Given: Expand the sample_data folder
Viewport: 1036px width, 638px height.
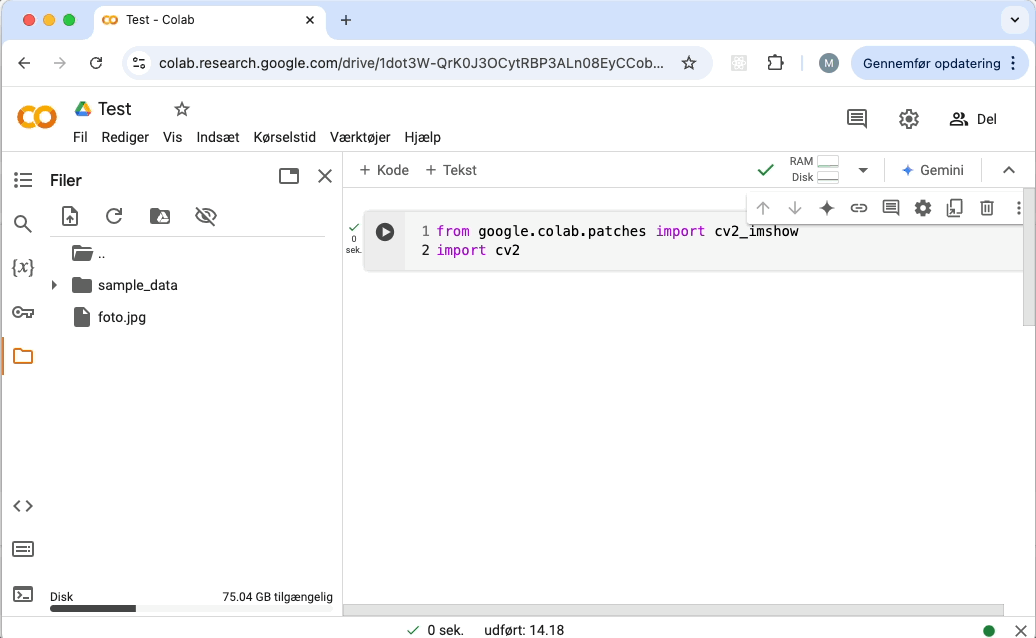Looking at the screenshot, I should coord(54,285).
